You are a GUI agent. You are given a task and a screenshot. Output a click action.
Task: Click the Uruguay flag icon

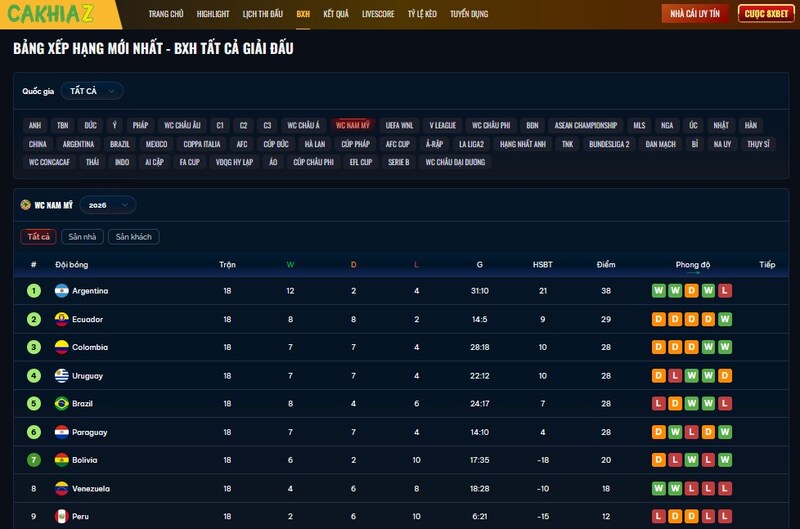coord(61,376)
